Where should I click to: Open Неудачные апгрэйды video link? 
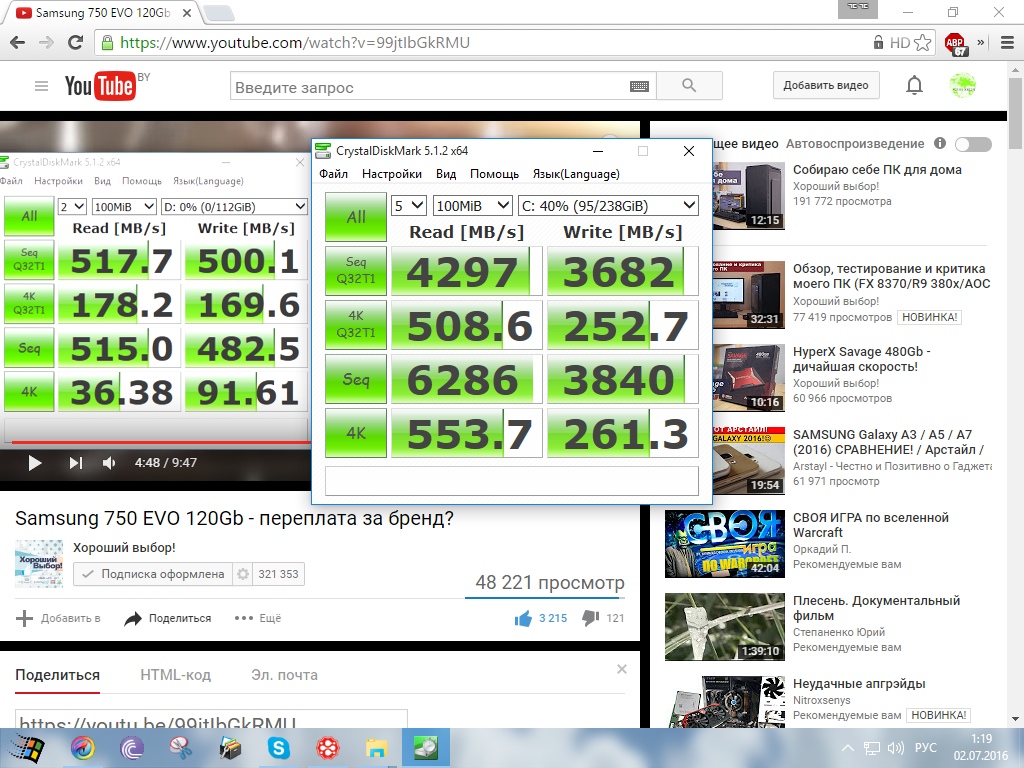[859, 684]
